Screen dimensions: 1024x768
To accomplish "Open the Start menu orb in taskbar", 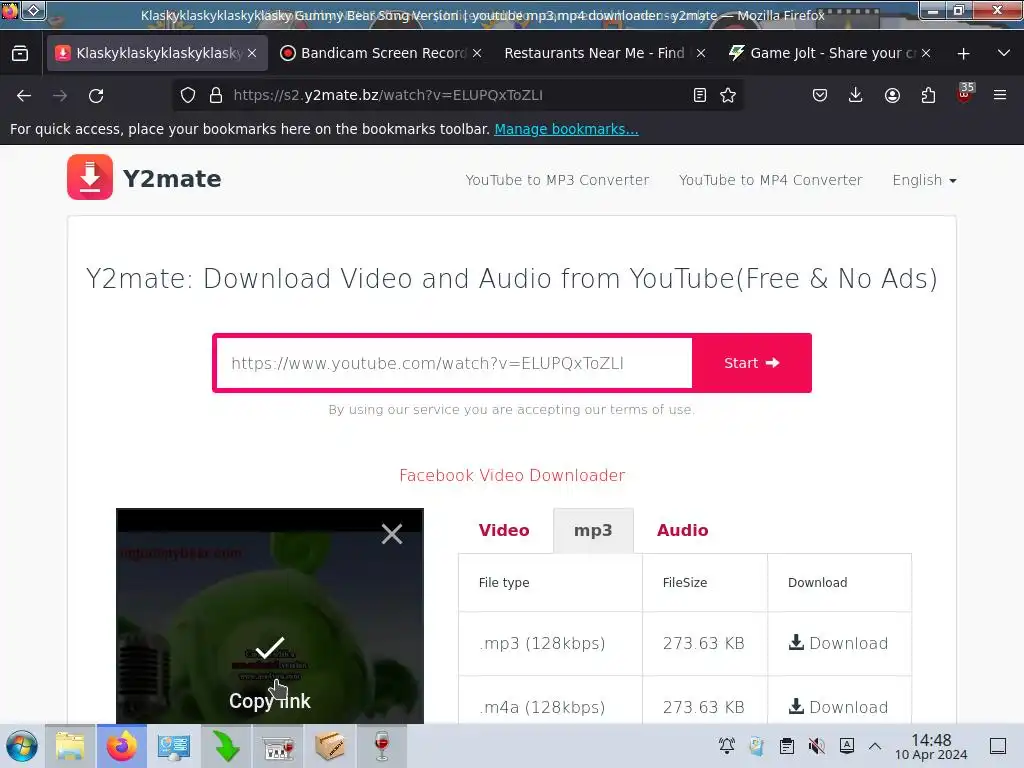I will pyautogui.click(x=22, y=746).
